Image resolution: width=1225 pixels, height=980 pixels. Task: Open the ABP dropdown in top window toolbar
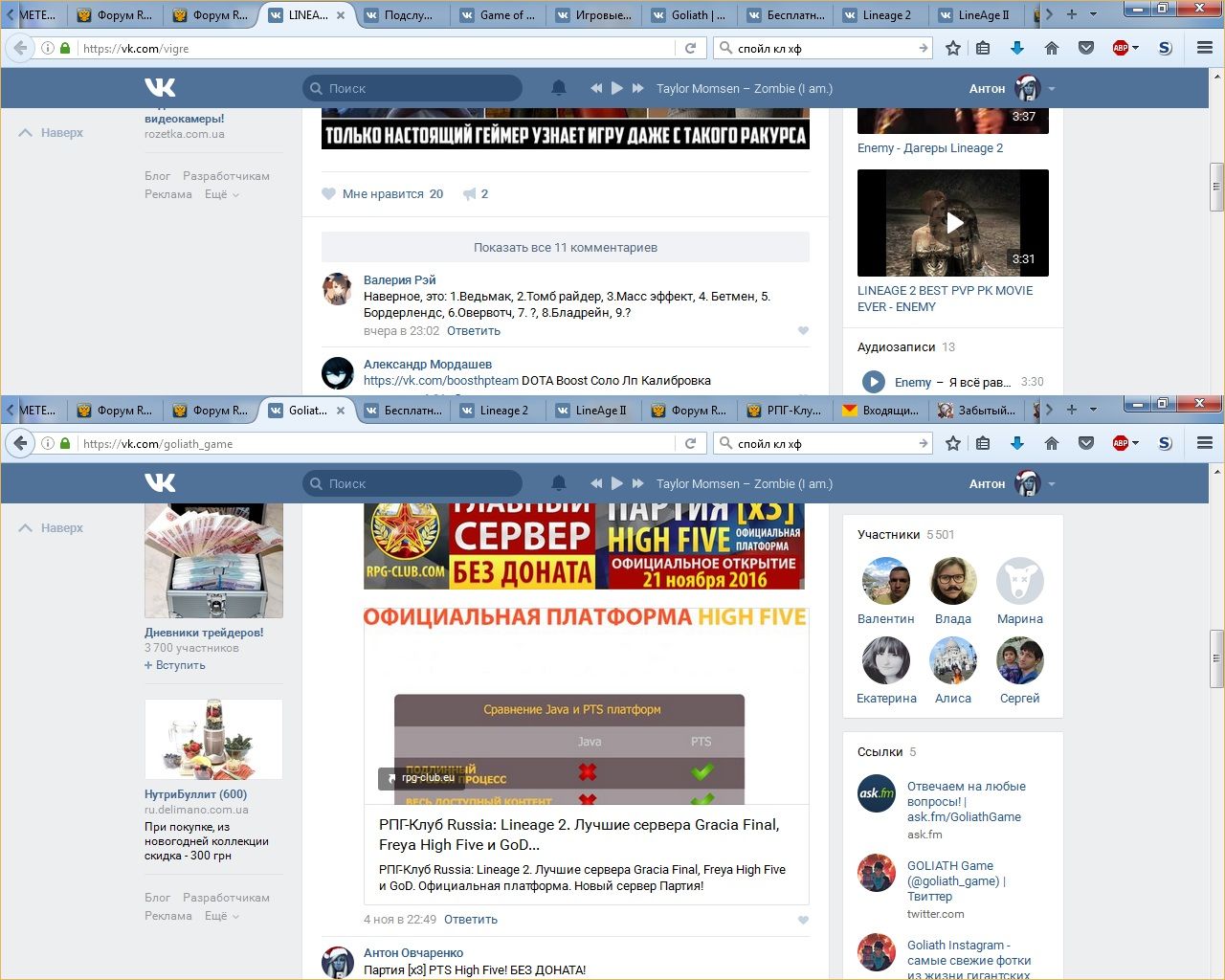point(1135,48)
